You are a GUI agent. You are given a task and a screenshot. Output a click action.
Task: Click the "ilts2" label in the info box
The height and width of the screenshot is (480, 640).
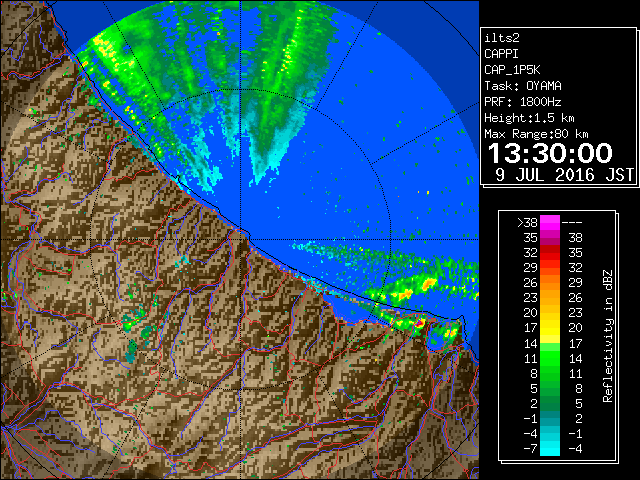click(x=502, y=38)
